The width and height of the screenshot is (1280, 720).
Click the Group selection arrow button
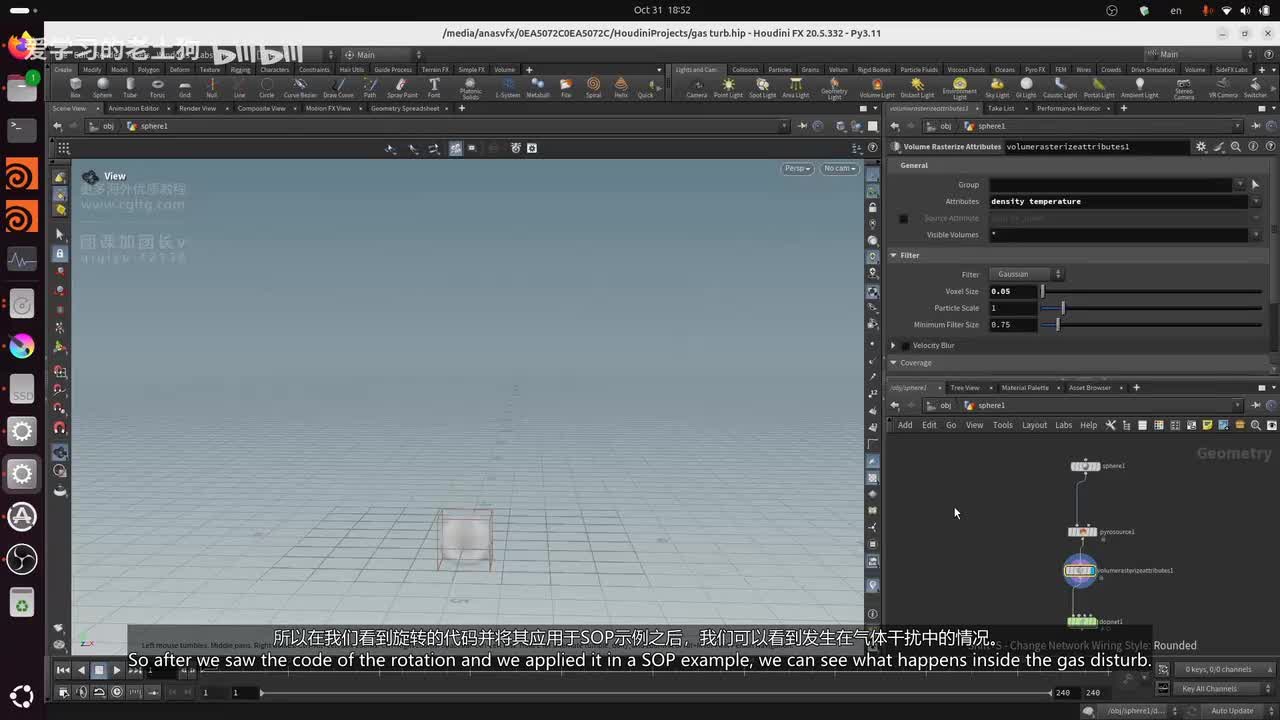(1255, 184)
